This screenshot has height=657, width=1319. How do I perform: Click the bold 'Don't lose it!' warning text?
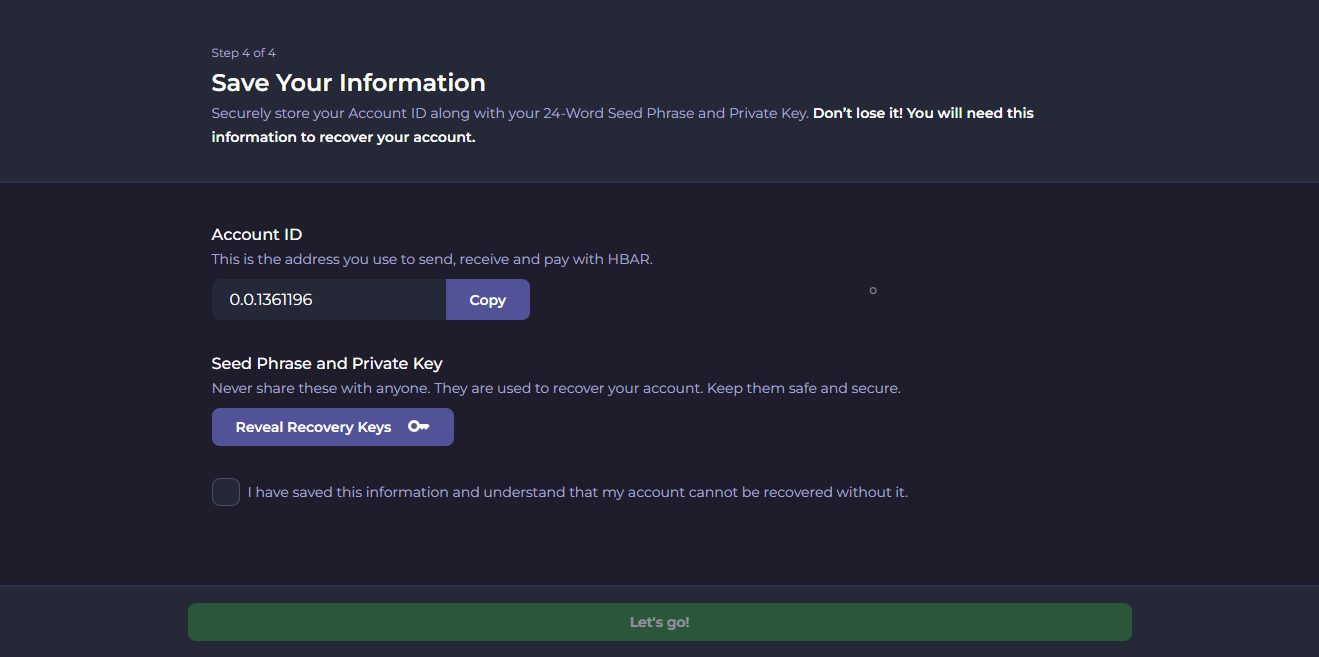point(857,113)
